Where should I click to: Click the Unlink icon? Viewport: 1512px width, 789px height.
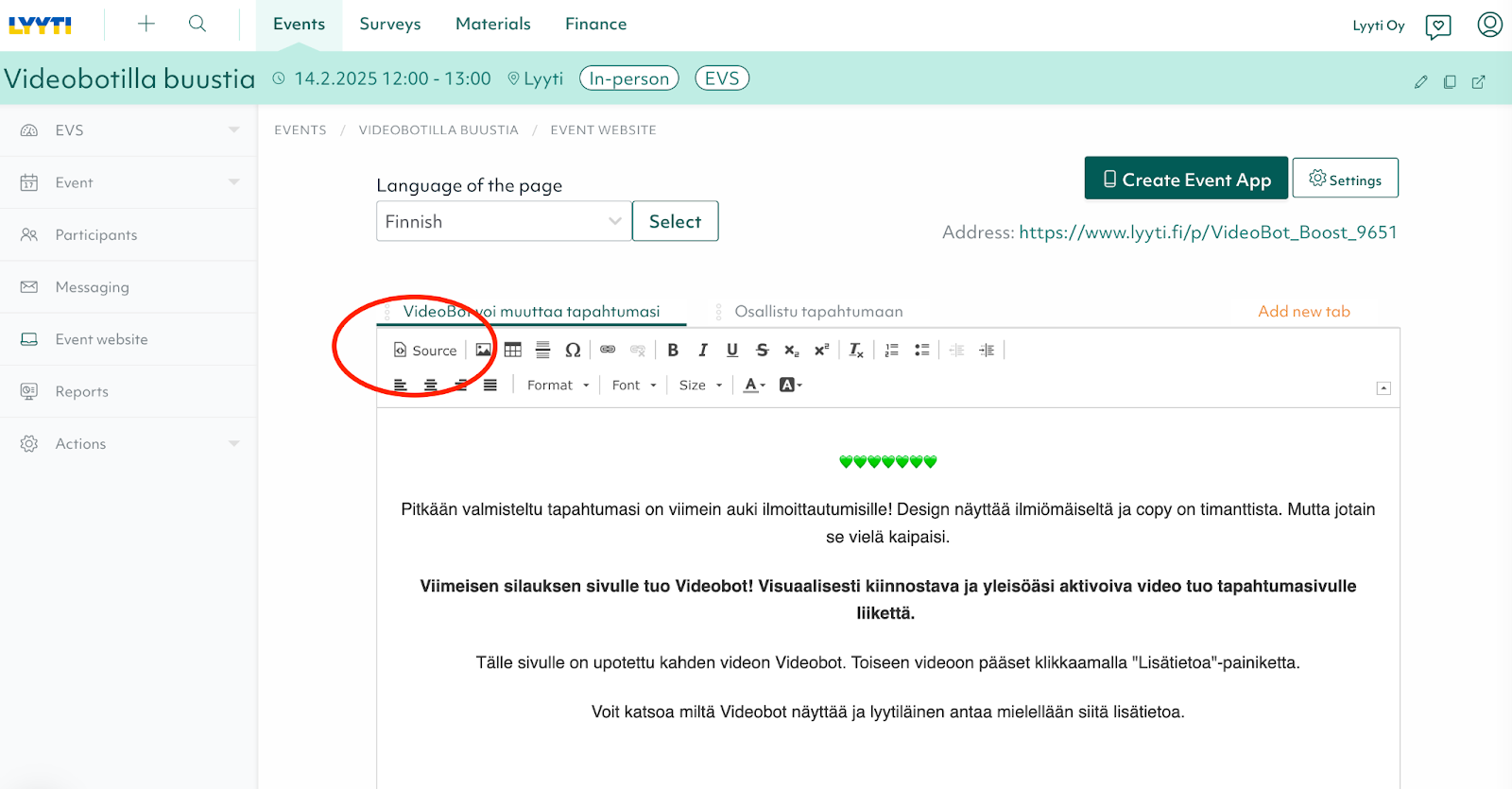tap(638, 350)
